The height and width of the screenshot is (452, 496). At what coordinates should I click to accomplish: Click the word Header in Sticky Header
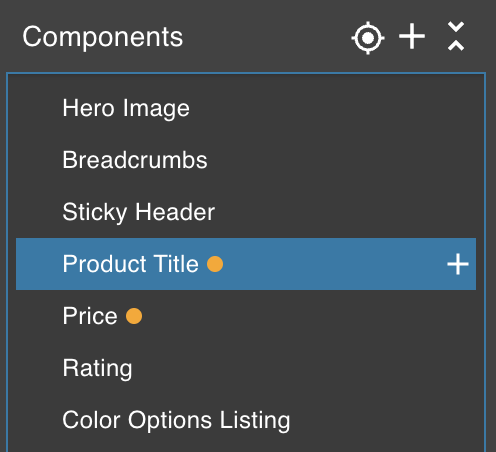(x=175, y=212)
